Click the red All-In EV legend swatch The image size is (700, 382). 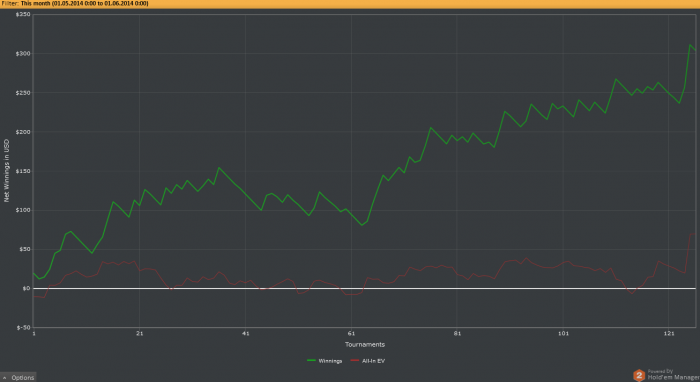pyautogui.click(x=354, y=361)
